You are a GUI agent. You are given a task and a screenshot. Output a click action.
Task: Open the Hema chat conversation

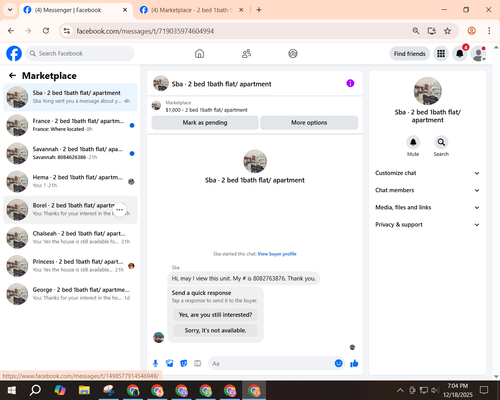pos(70,182)
